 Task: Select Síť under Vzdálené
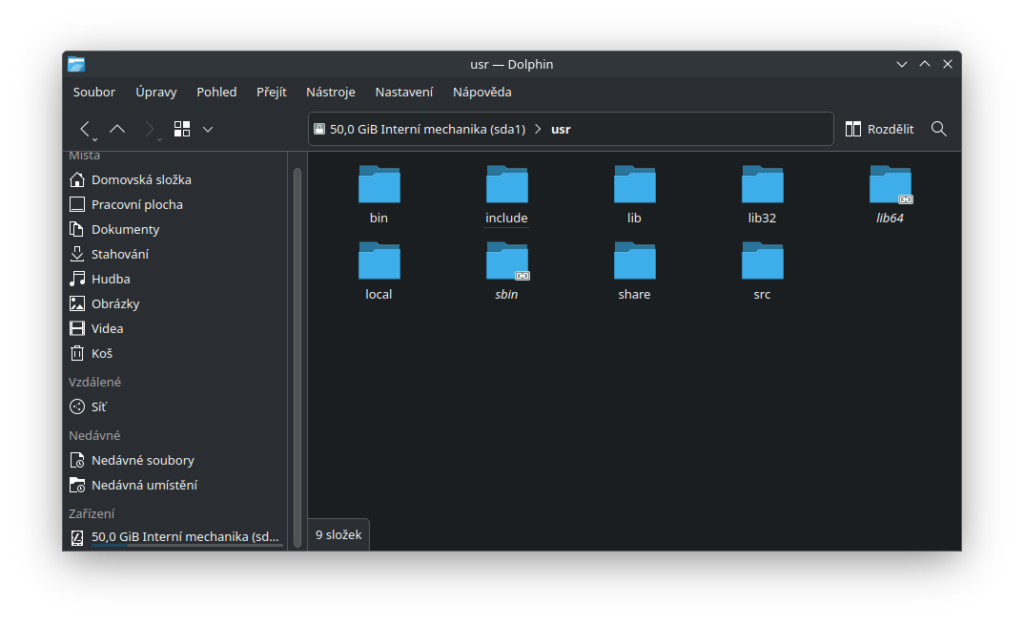pos(98,407)
